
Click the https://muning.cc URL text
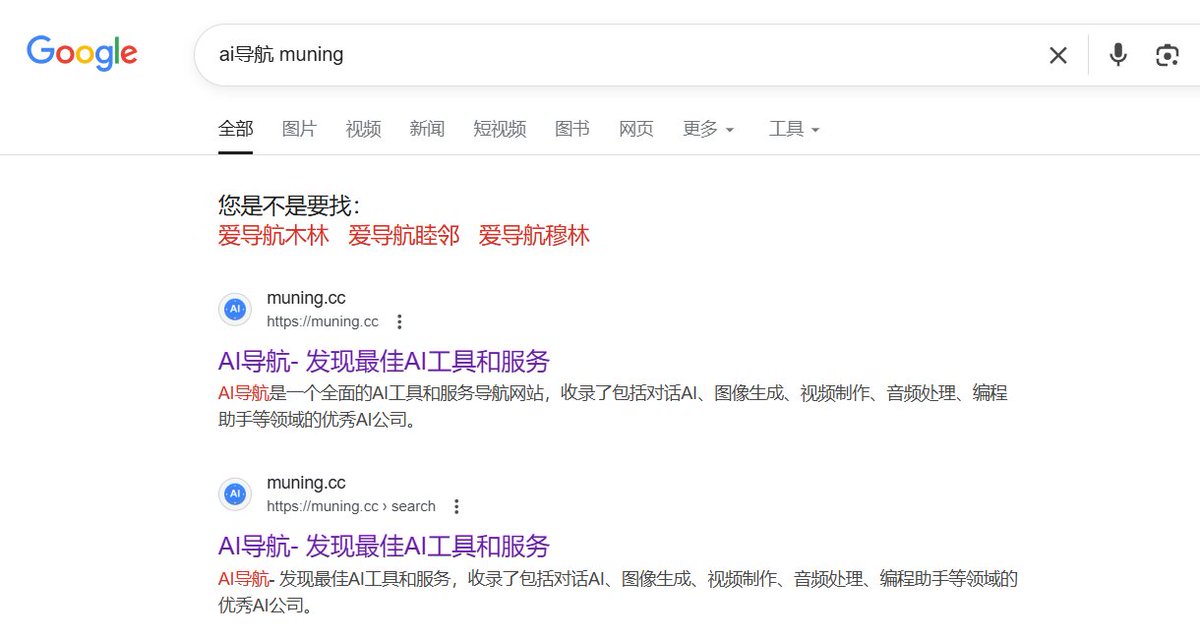click(323, 322)
